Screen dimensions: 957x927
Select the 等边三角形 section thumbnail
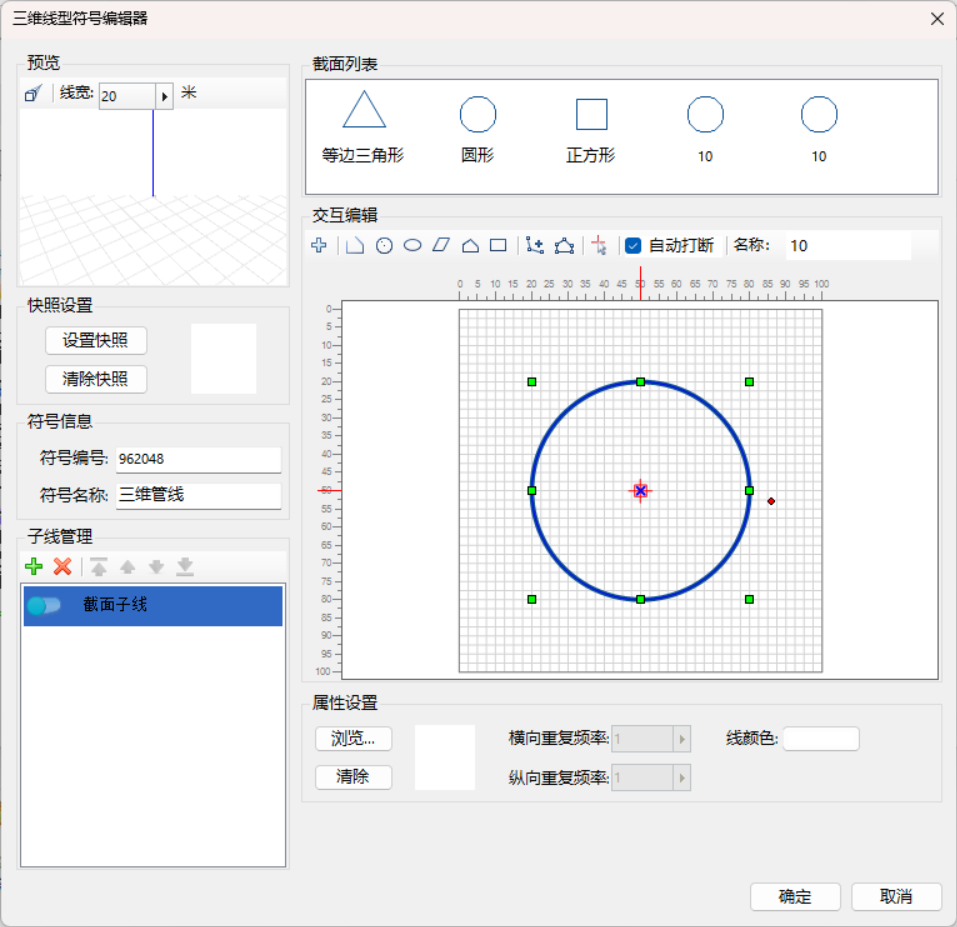[x=364, y=125]
